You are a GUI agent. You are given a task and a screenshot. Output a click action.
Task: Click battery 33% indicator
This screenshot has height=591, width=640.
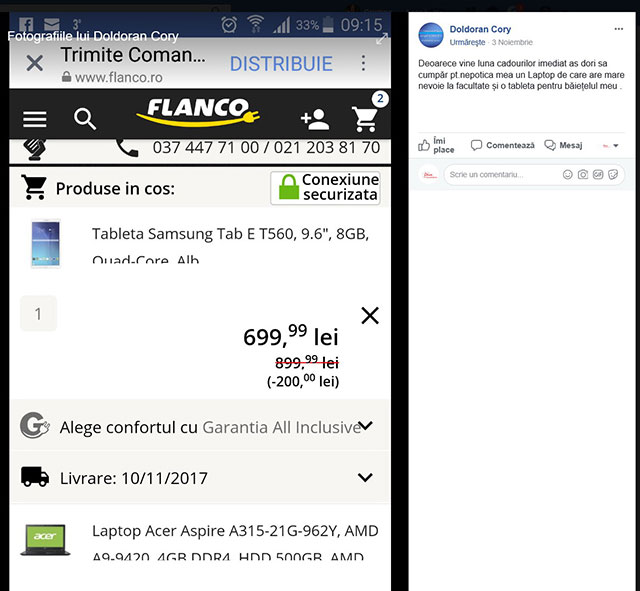[315, 25]
